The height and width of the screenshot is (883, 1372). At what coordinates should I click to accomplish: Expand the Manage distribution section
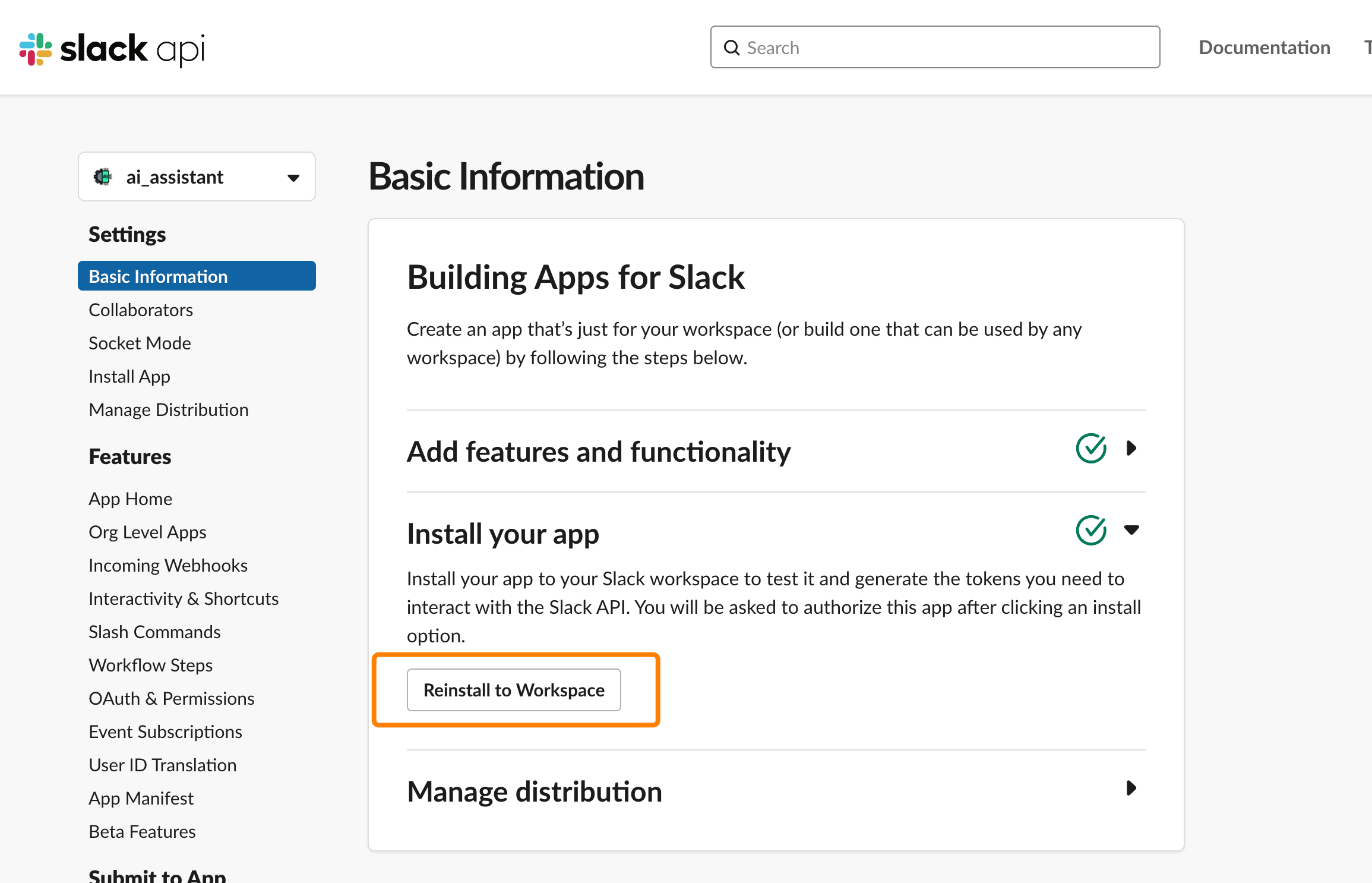(1131, 789)
